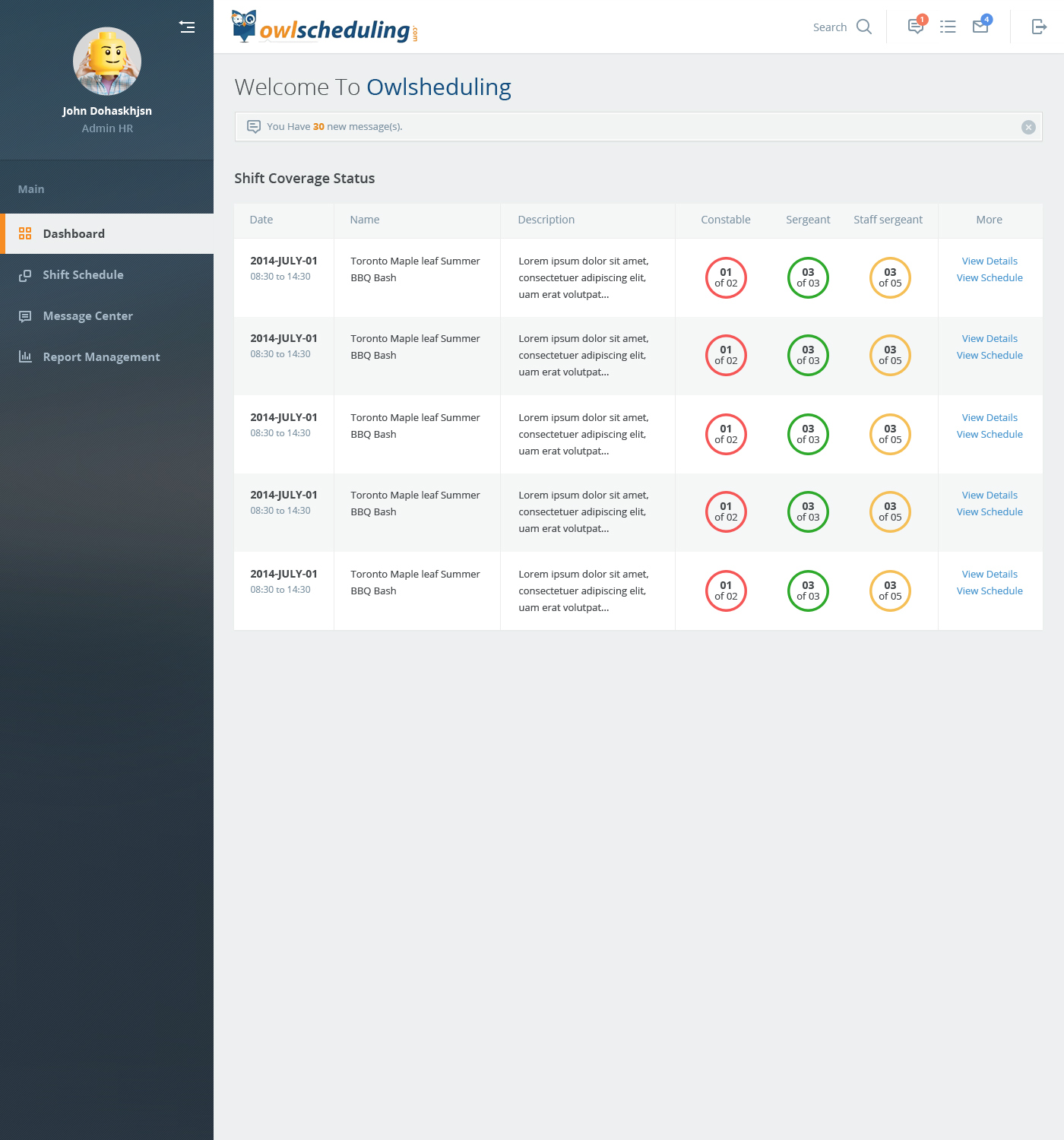Click the yellow Staff sergeant circle in the fourth row
Screen dimensions: 1064x1140
click(890, 511)
